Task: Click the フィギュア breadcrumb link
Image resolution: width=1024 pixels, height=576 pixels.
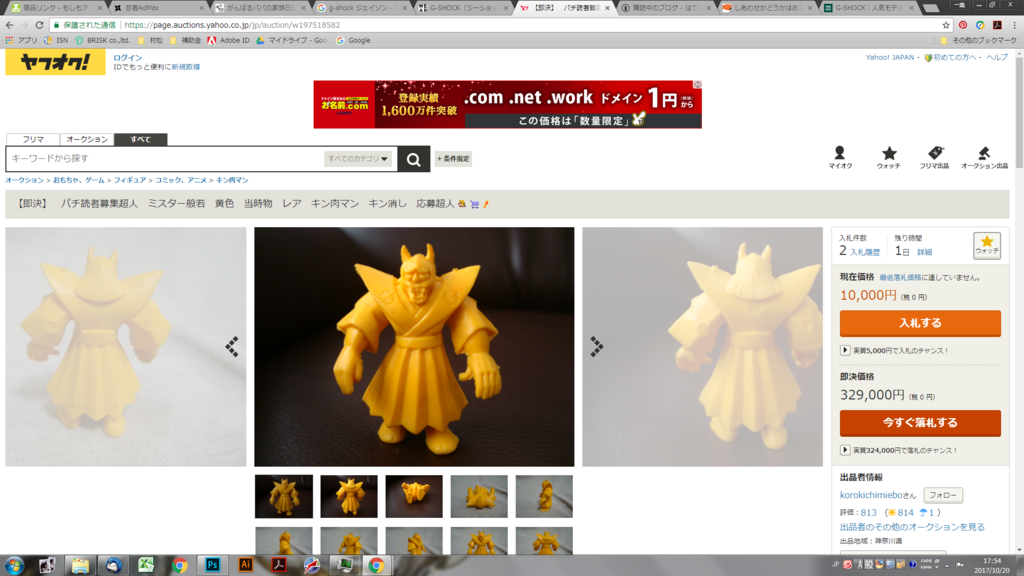Action: coord(130,180)
